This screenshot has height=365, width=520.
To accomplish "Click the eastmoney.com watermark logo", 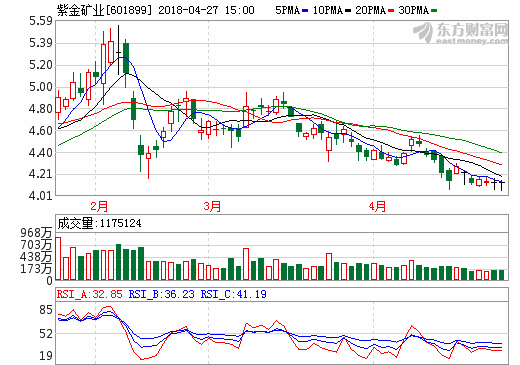I will click(461, 33).
